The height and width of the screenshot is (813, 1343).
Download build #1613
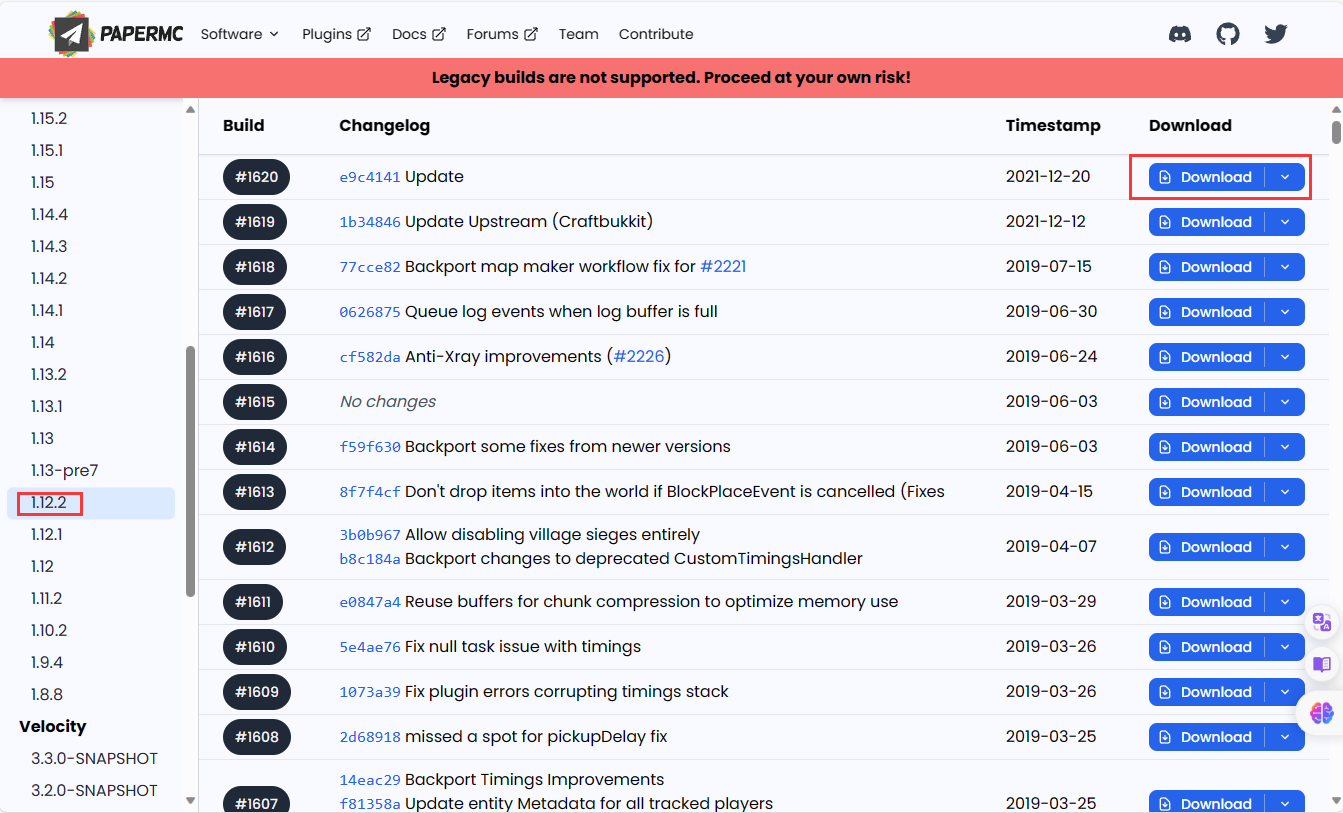pyautogui.click(x=1206, y=492)
